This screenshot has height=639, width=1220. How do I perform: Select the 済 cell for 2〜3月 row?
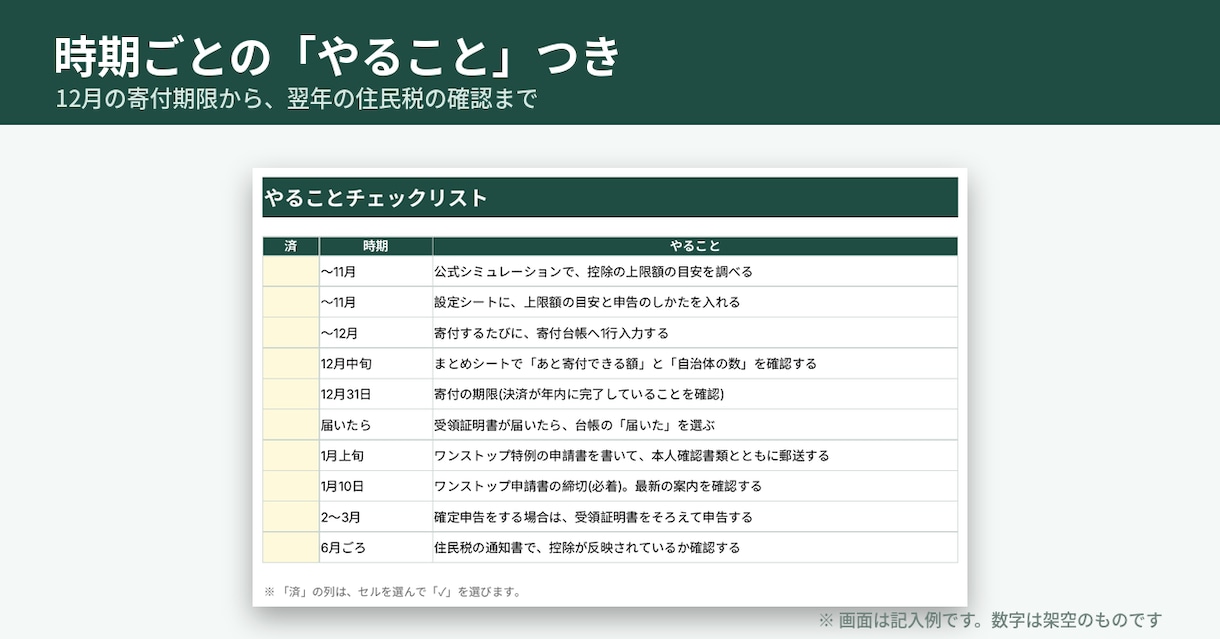[x=291, y=517]
